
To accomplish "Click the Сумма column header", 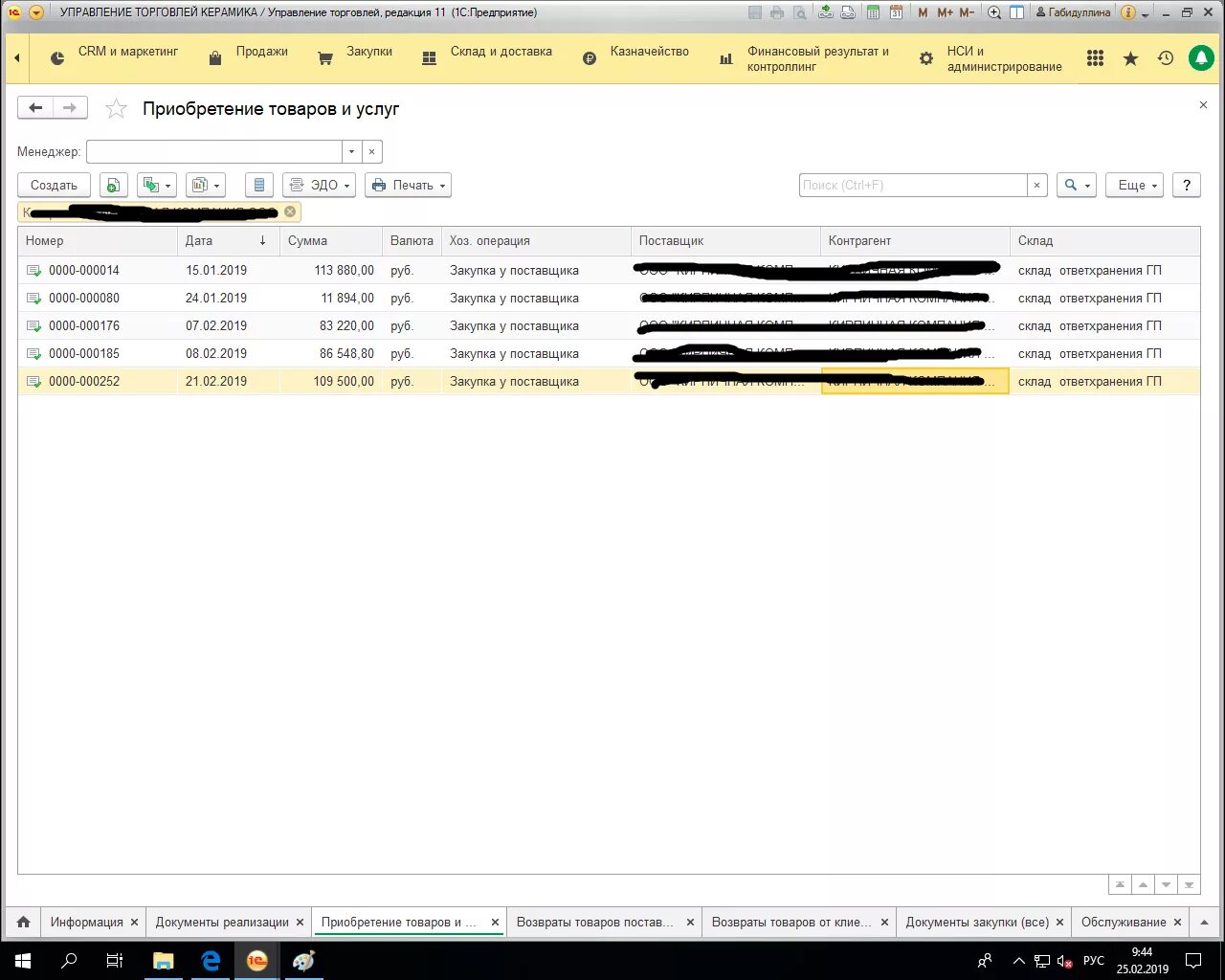I will [x=330, y=240].
